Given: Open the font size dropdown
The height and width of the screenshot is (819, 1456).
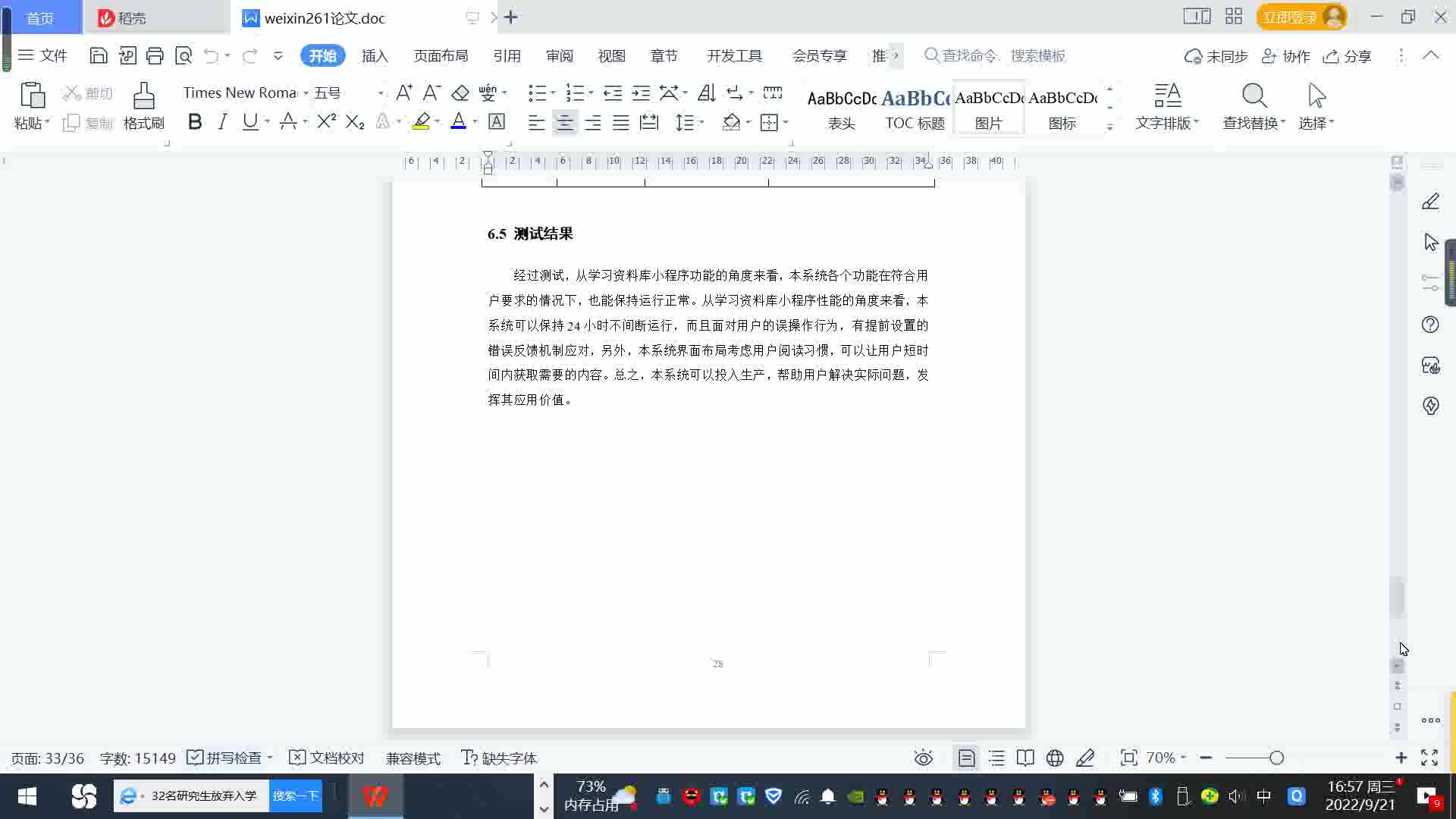Looking at the screenshot, I should [x=380, y=93].
